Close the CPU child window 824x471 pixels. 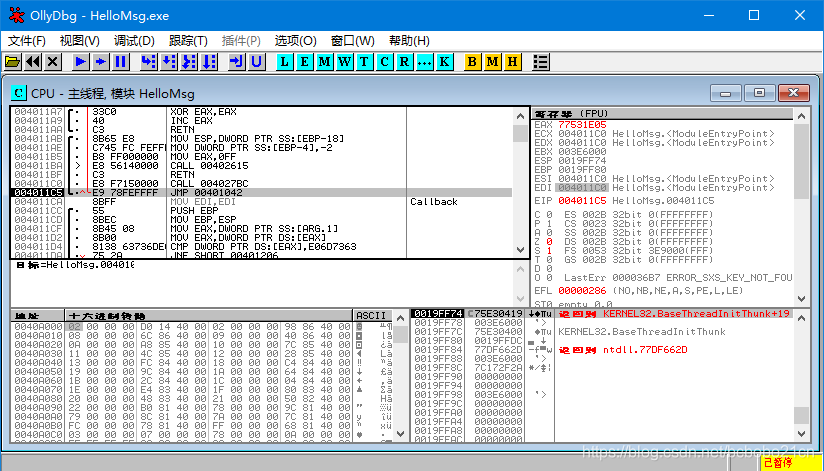pos(793,93)
